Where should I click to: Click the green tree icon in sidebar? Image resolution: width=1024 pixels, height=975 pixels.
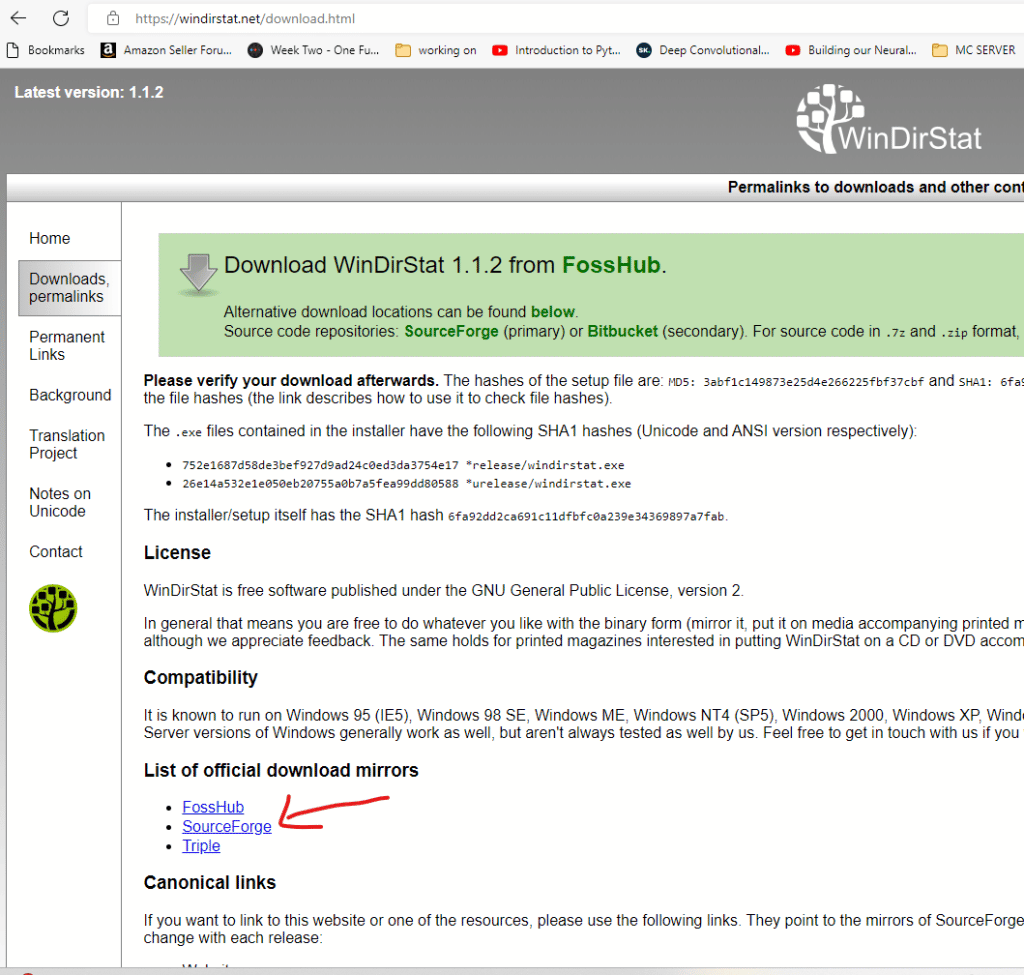[53, 608]
